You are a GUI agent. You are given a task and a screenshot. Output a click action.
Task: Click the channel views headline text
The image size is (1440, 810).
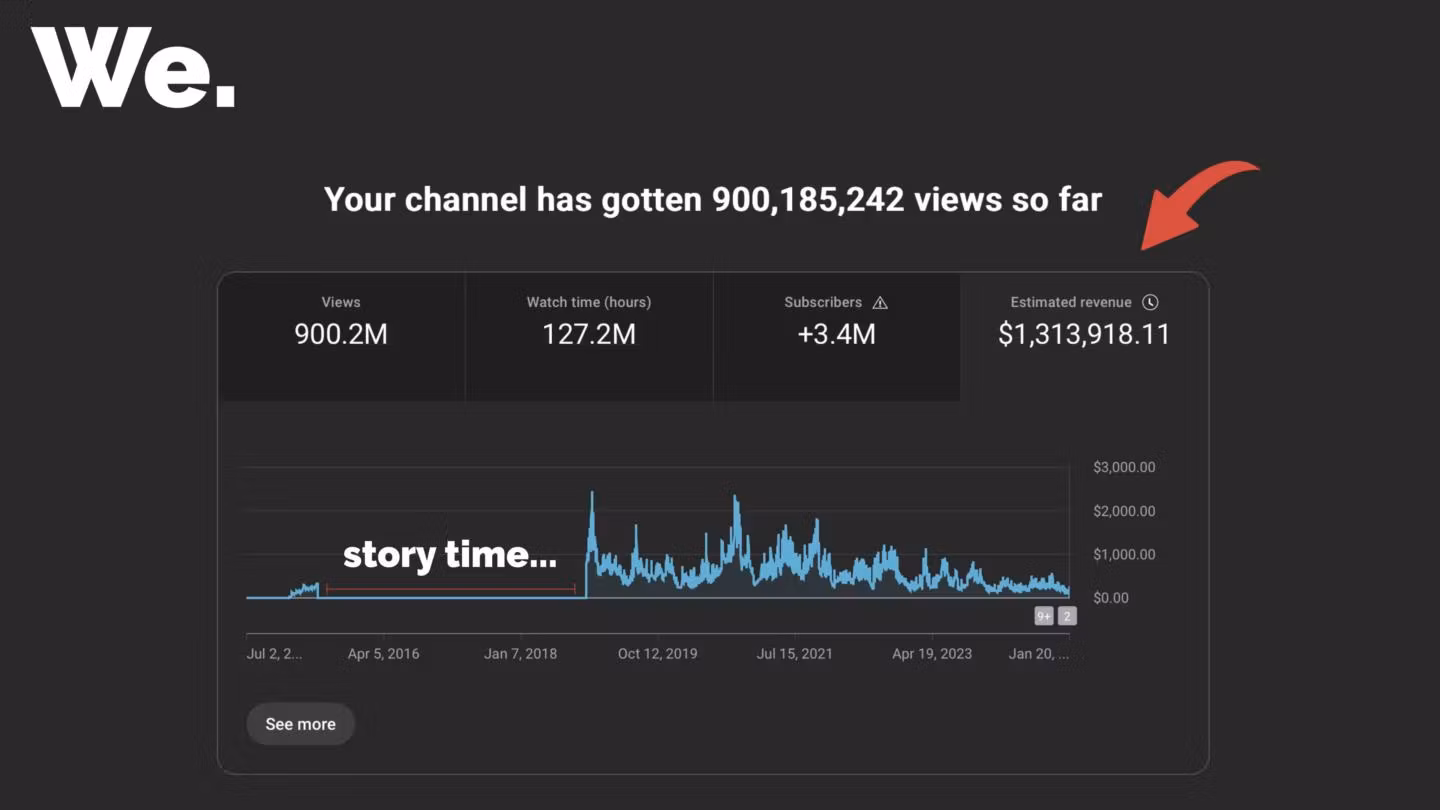[712, 200]
